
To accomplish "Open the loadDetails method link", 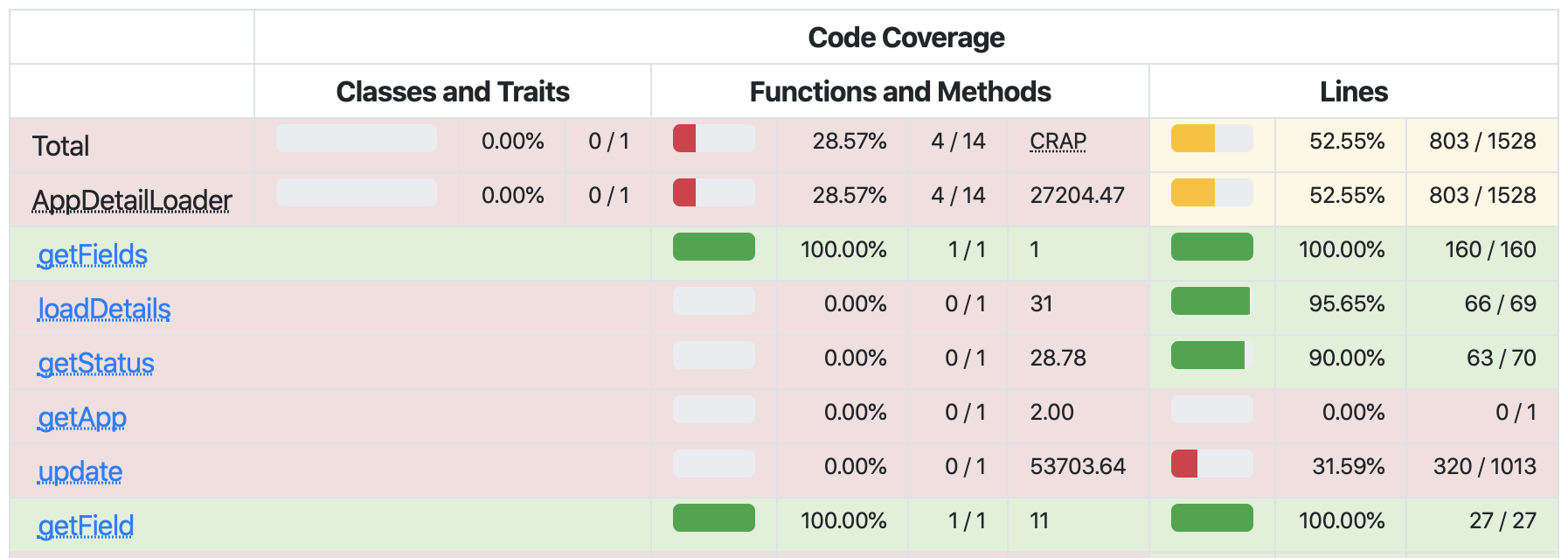I will [104, 309].
